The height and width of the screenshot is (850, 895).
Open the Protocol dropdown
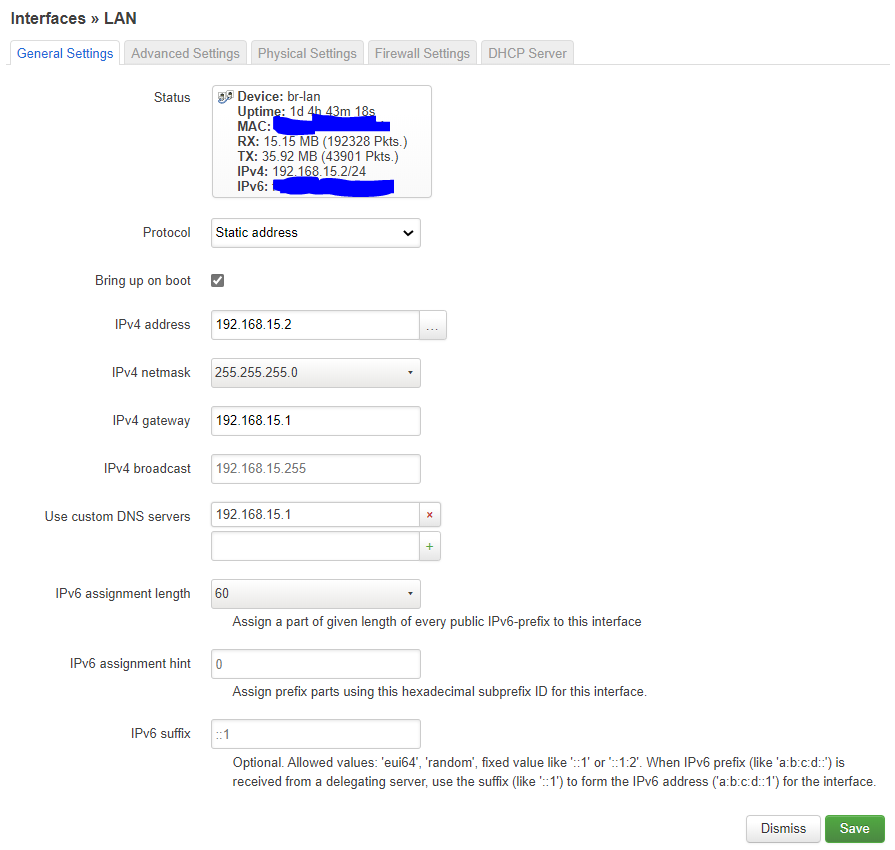[x=315, y=233]
